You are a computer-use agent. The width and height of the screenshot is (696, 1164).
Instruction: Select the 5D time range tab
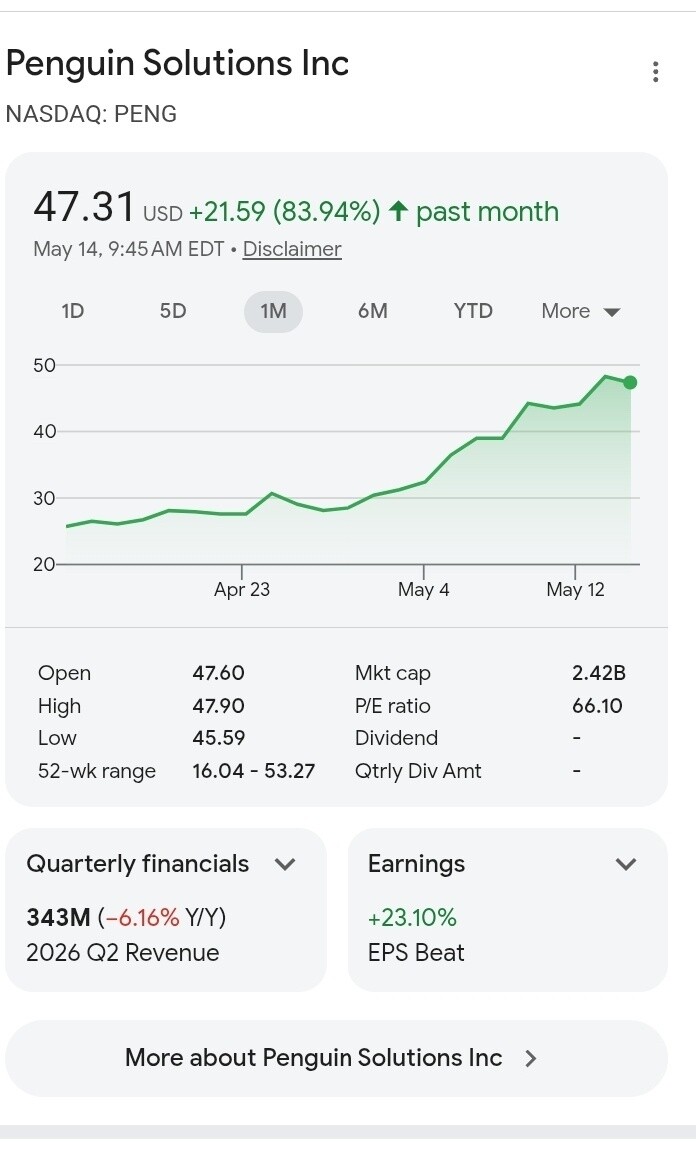coord(173,311)
